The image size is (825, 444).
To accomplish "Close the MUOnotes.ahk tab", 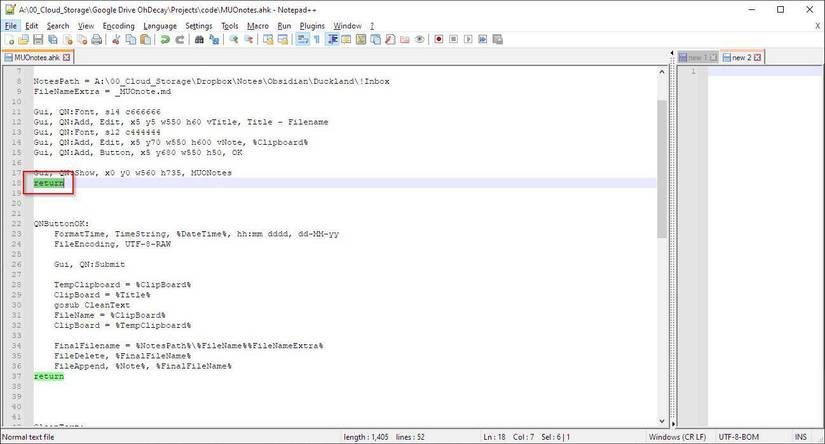I will click(66, 57).
